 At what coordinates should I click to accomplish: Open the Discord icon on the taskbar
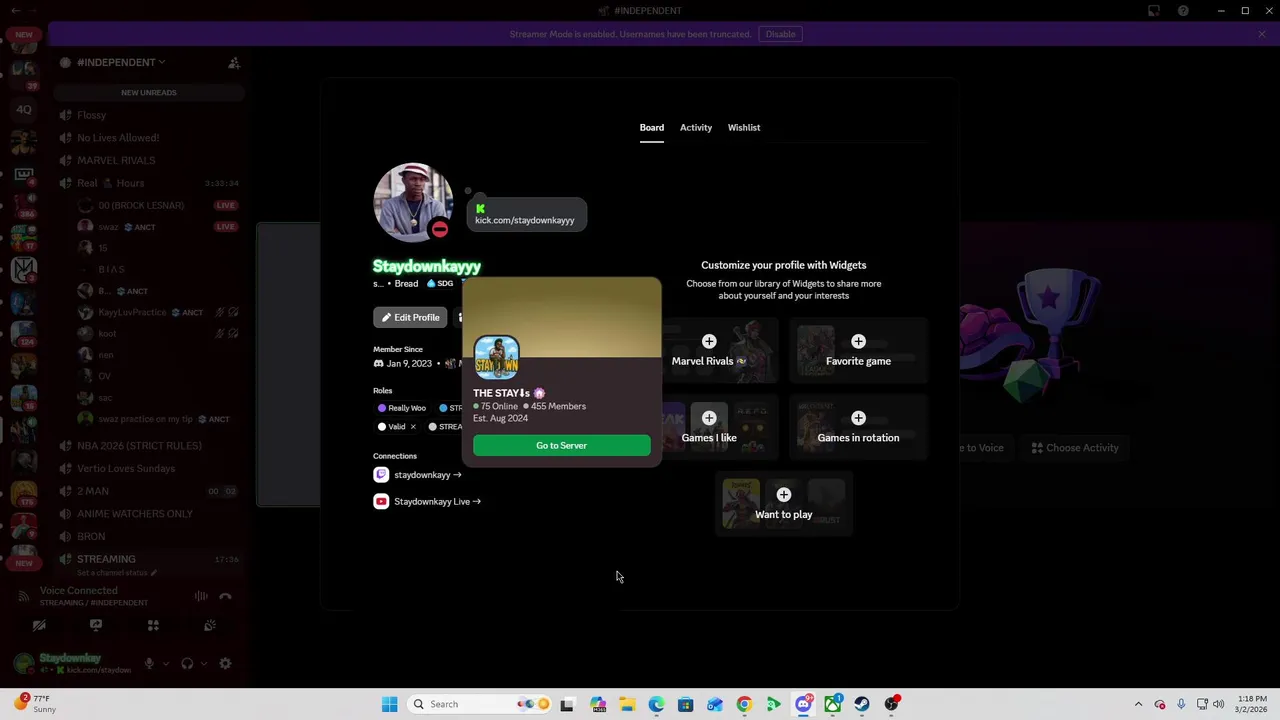coord(803,704)
